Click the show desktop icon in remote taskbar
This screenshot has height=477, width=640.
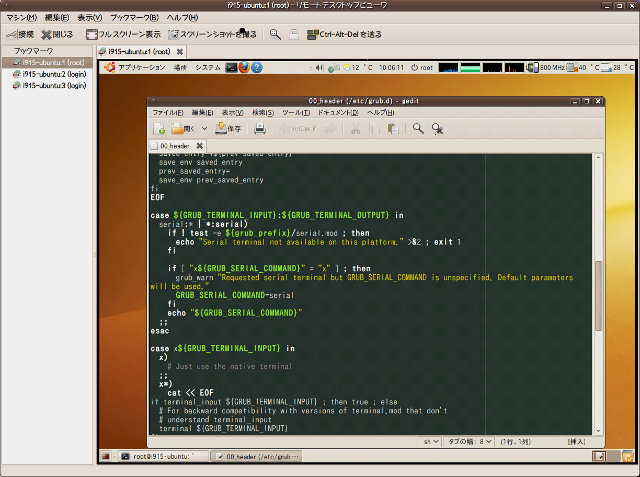click(106, 456)
